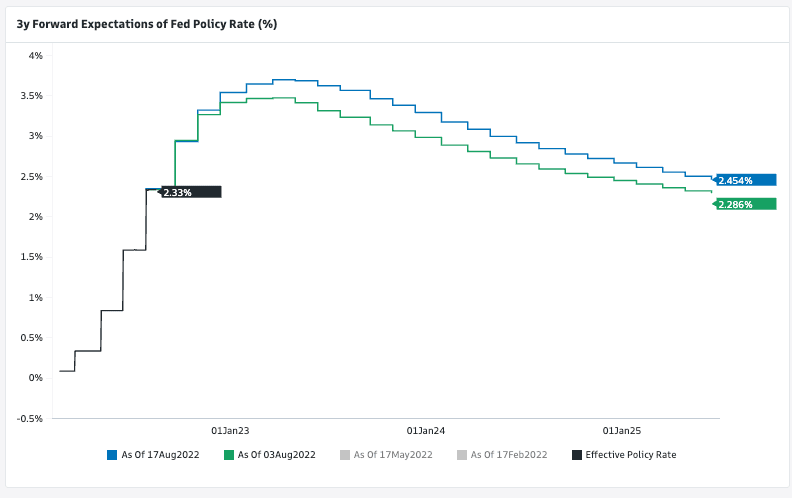This screenshot has height=498, width=792.
Task: Toggle the As Of 17Aug2022 series label
Action: tap(160, 455)
